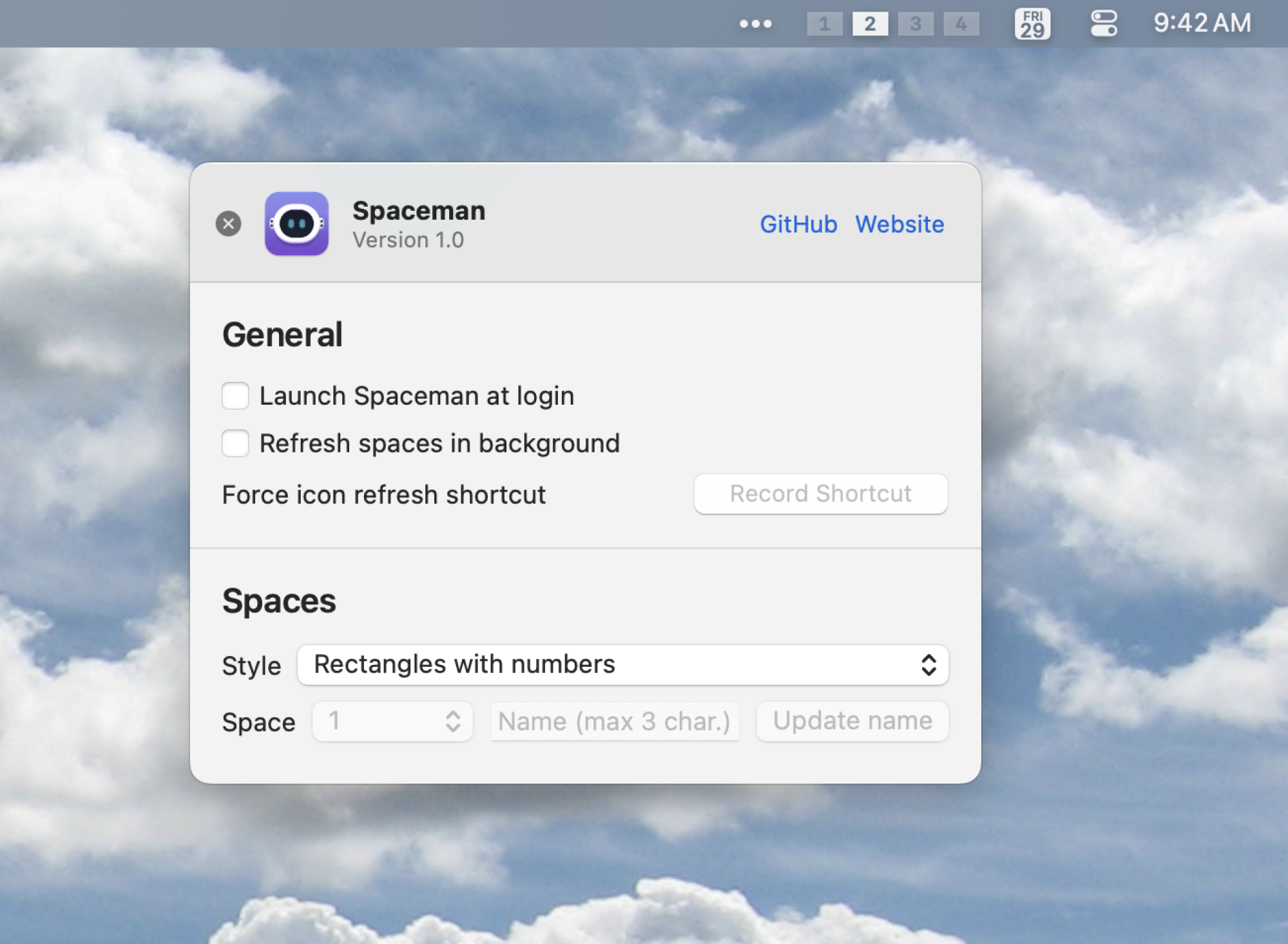Open the Space number selector
This screenshot has width=1288, height=944.
[x=392, y=721]
